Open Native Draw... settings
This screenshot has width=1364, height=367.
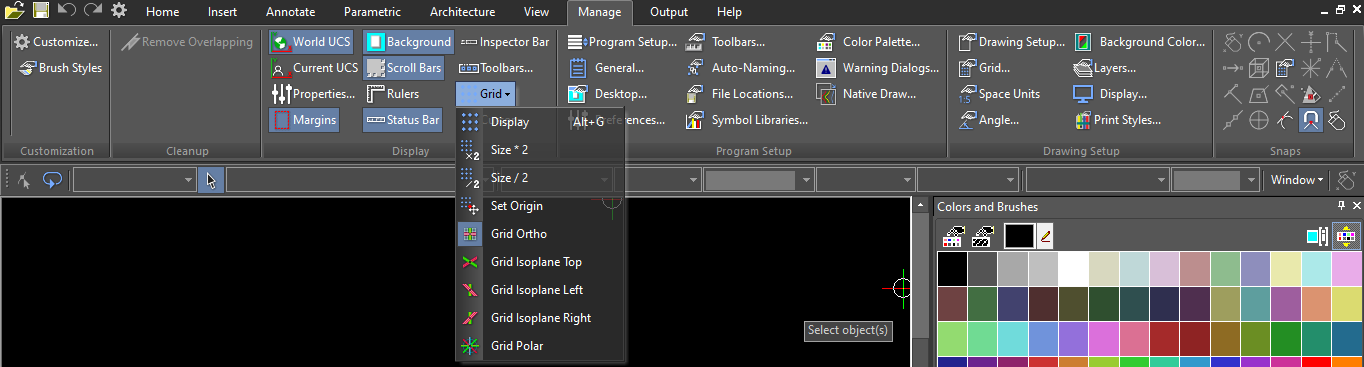(867, 94)
